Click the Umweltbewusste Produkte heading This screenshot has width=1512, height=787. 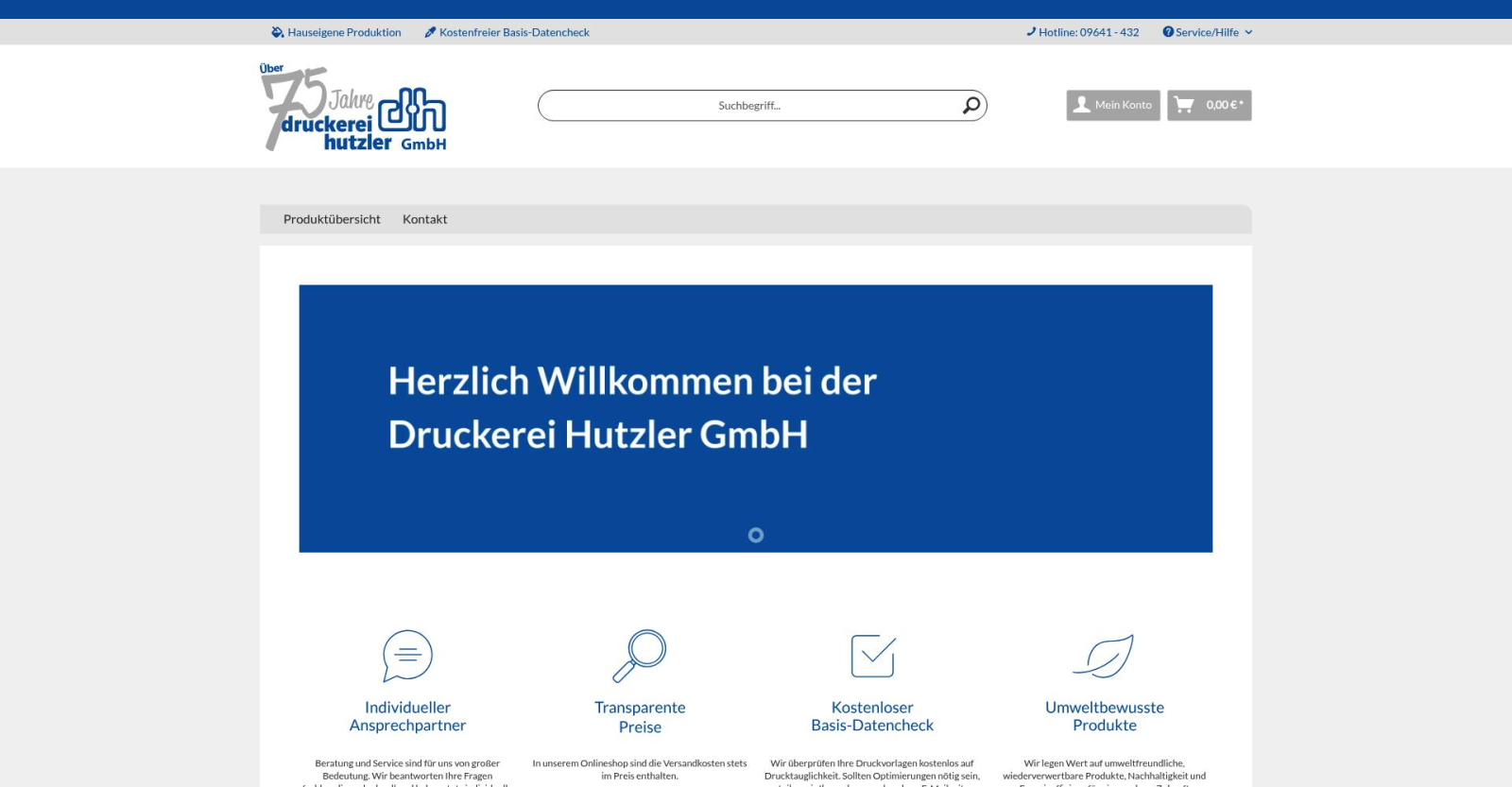(1105, 716)
